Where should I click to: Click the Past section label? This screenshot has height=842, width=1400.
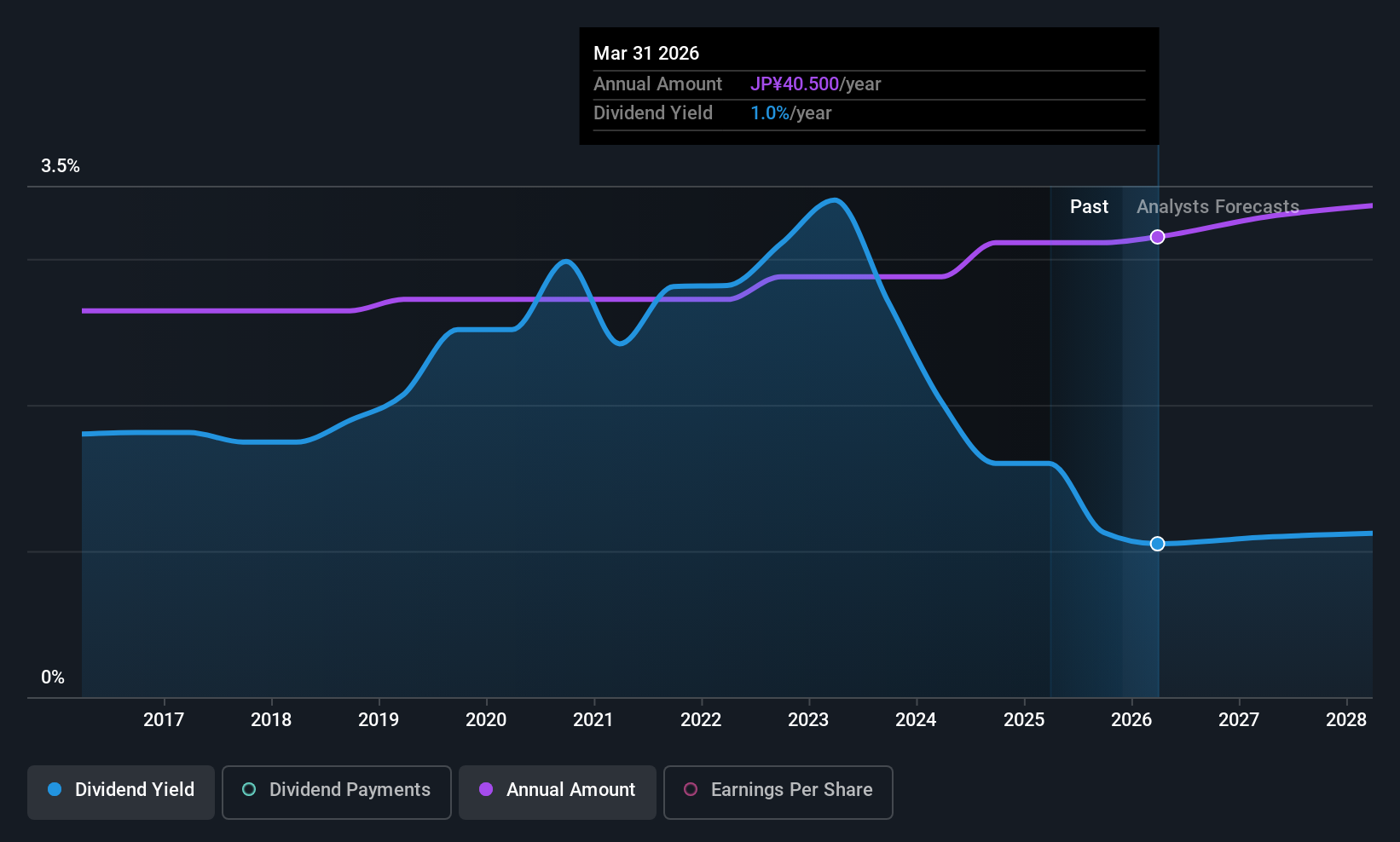tap(1089, 207)
